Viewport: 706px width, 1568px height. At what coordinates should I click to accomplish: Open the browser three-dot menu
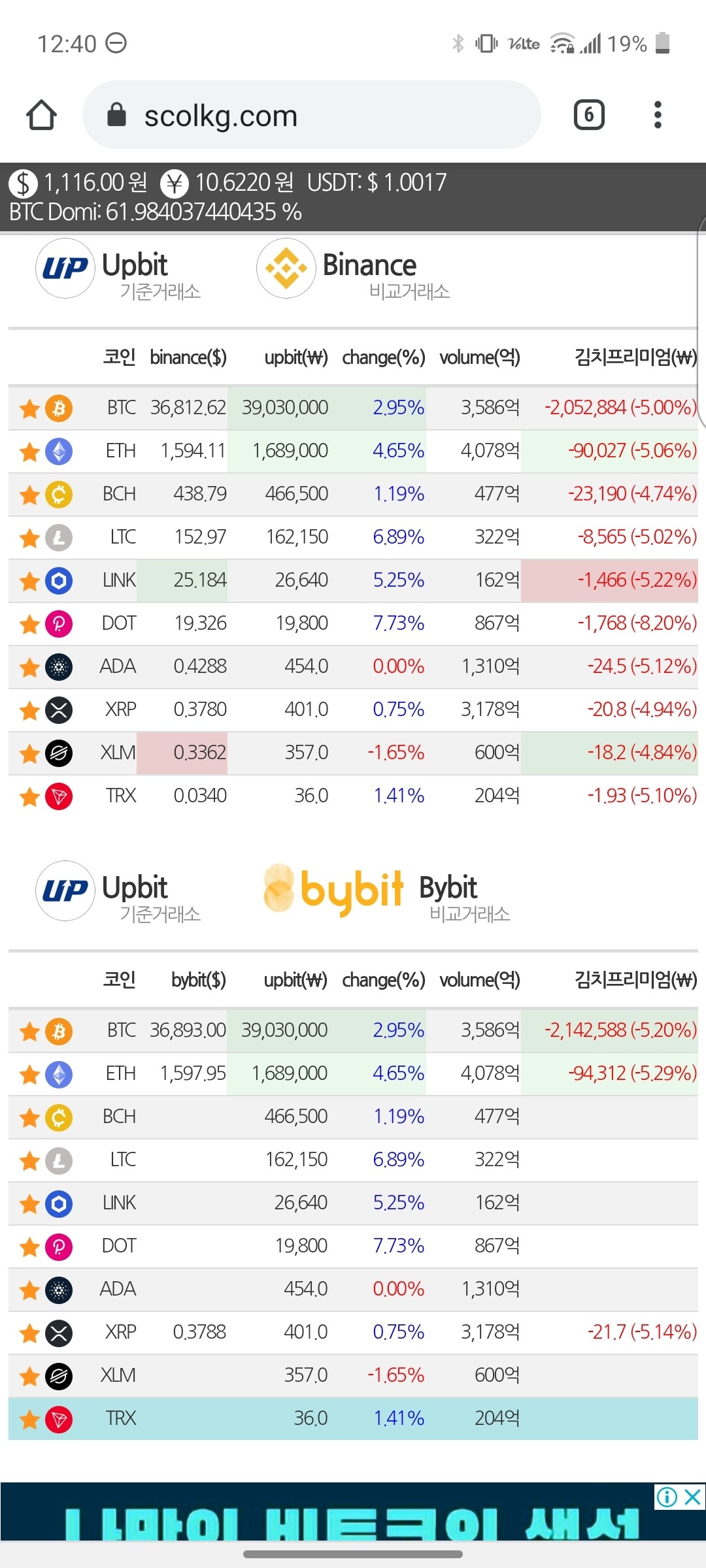(x=658, y=116)
